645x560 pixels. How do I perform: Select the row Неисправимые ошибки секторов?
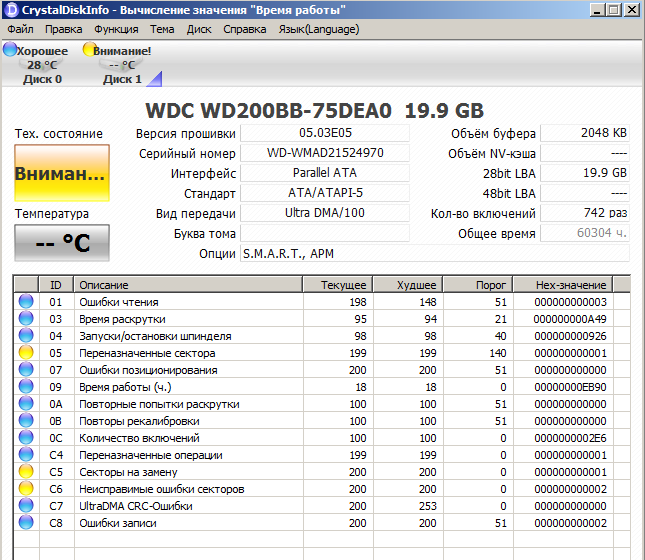tap(322, 488)
